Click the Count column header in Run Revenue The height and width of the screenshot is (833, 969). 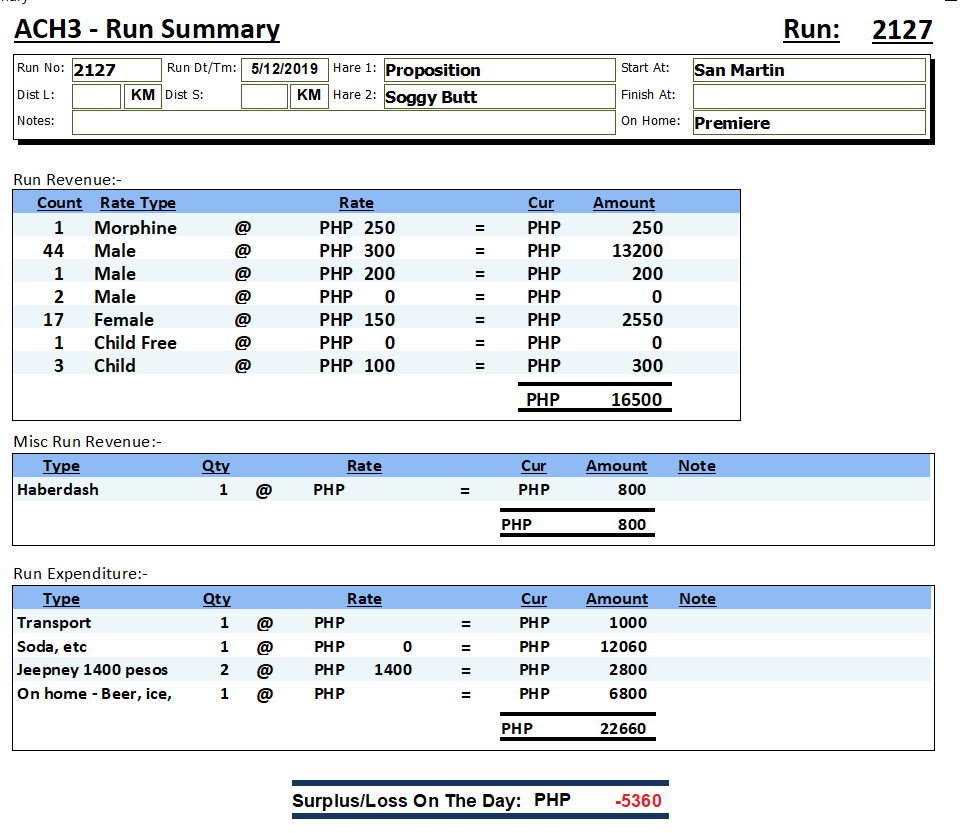[59, 203]
